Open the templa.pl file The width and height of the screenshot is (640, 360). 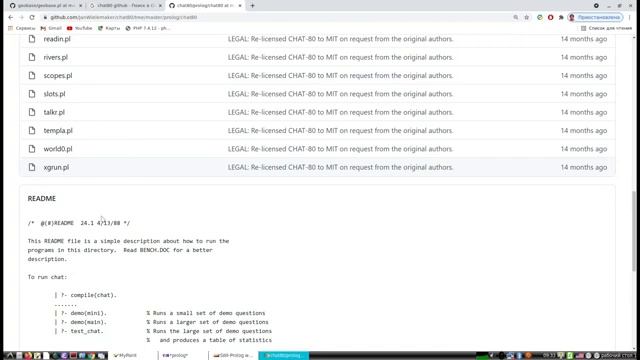(58, 131)
